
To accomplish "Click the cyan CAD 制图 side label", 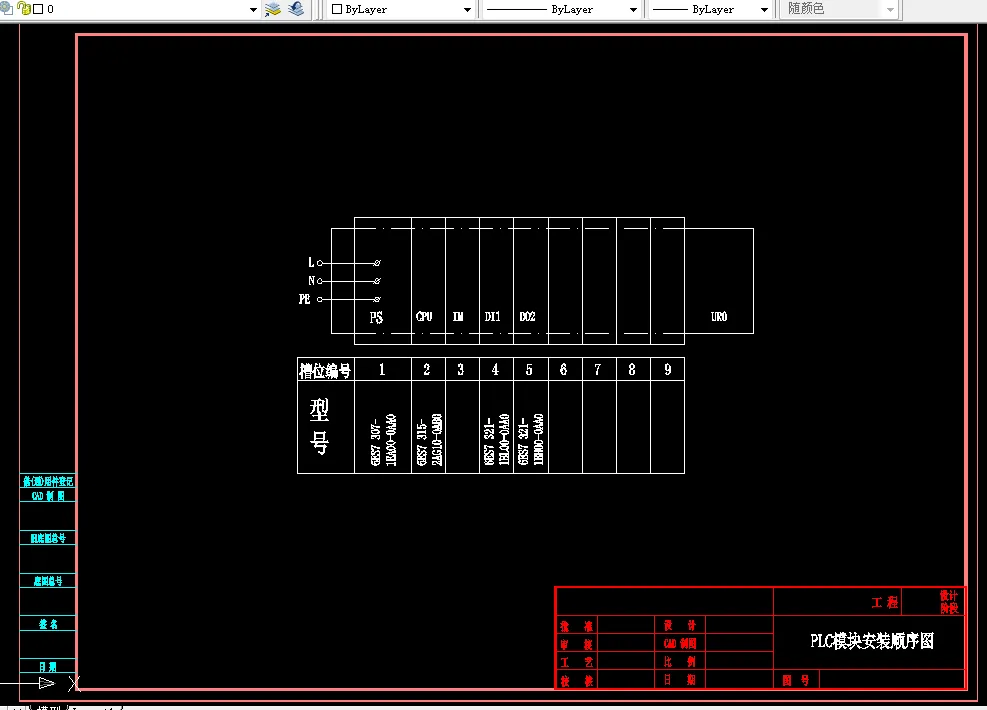I will [x=48, y=496].
